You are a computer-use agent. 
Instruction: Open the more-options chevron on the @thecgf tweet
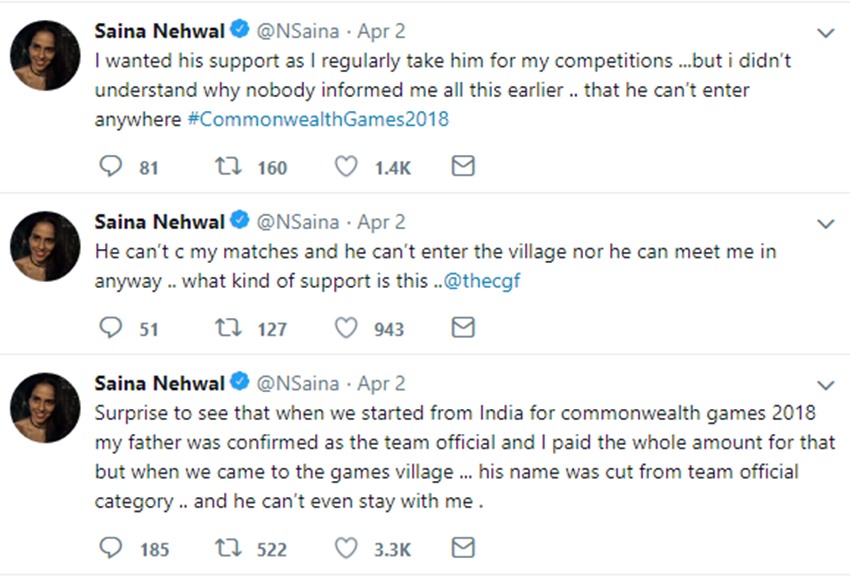tap(825, 223)
